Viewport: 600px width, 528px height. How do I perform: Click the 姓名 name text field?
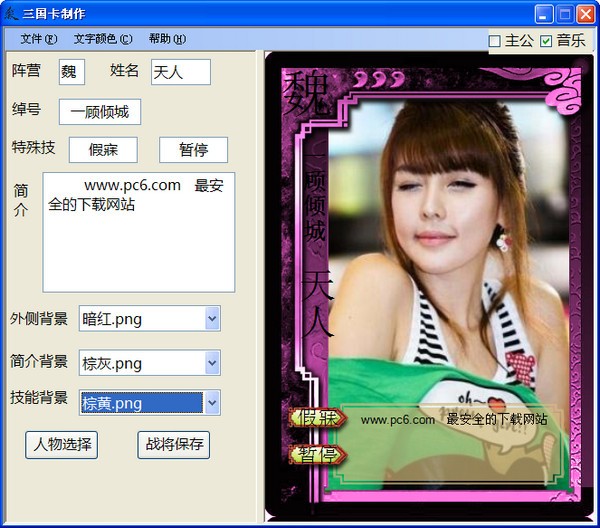click(x=180, y=72)
